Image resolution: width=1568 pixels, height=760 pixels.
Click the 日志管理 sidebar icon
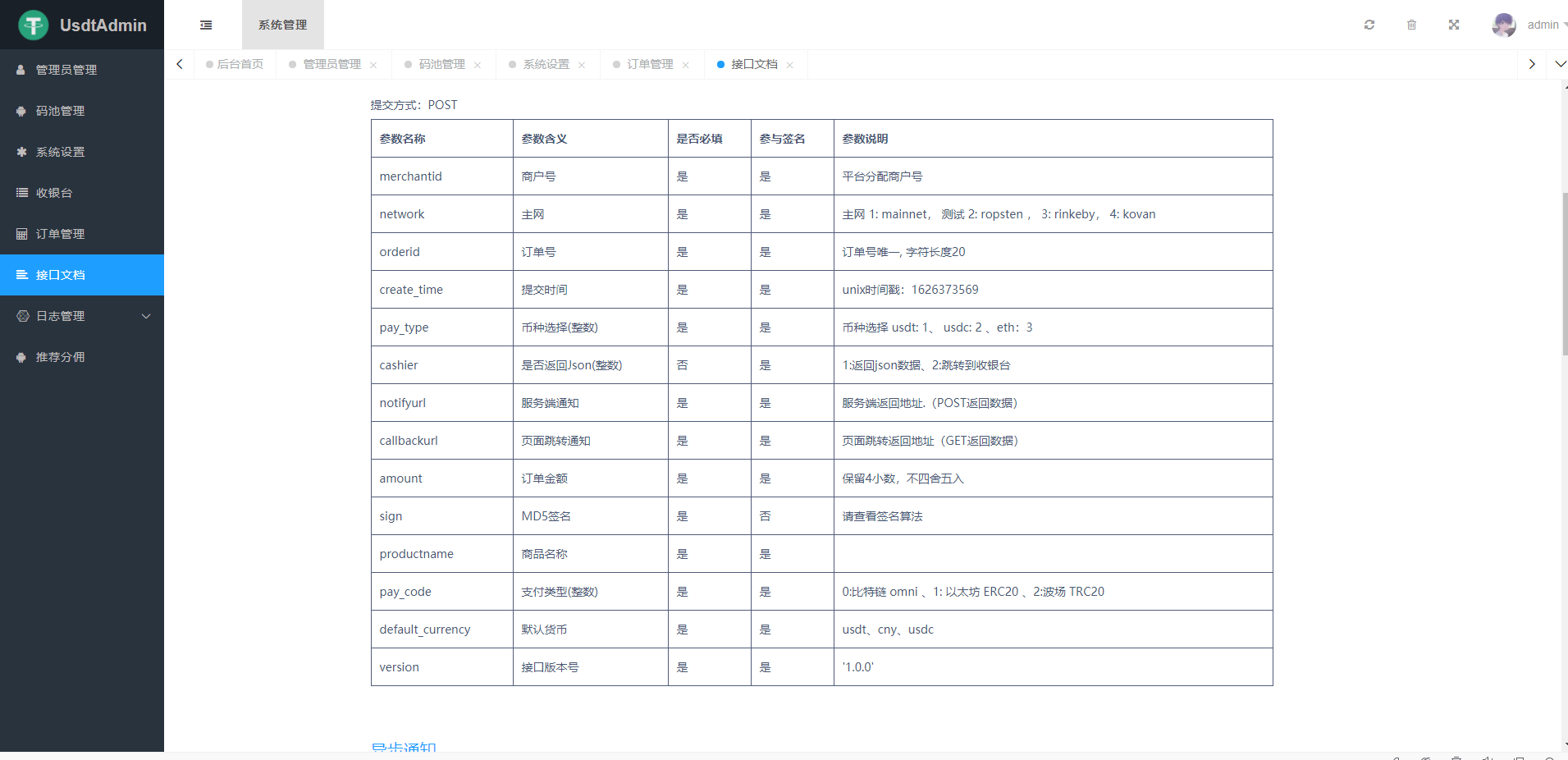(x=22, y=316)
